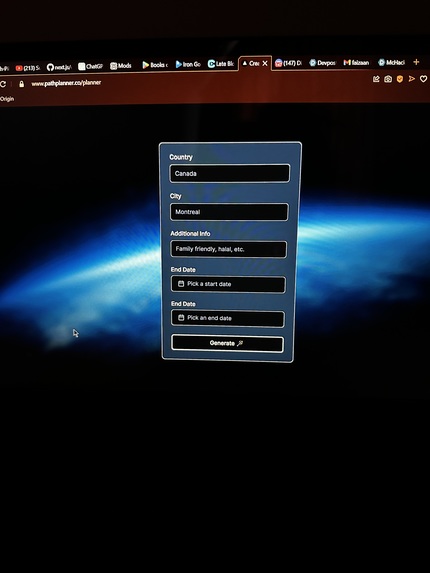Switch to the Mods tab

(121, 66)
